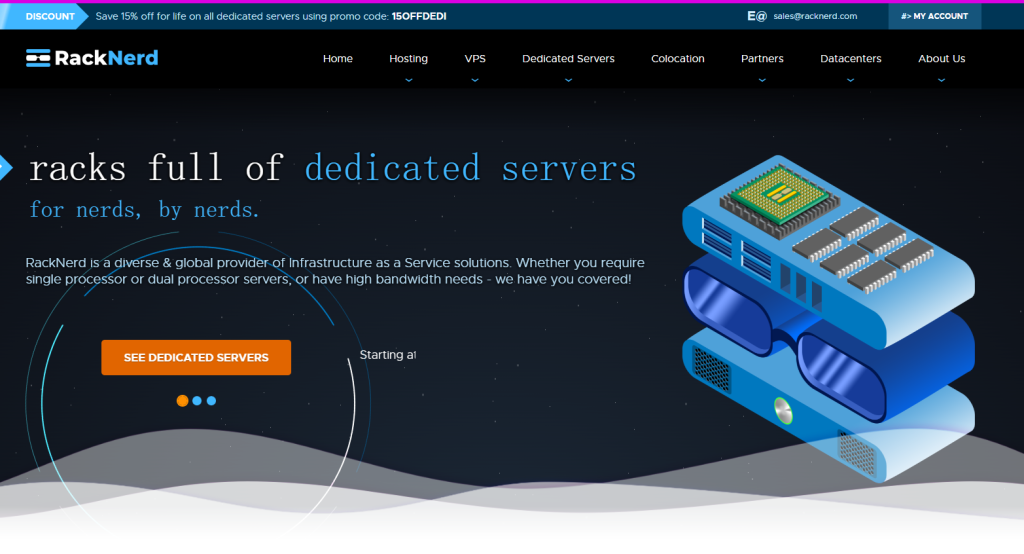Switch to the third slide indicator dot

pyautogui.click(x=211, y=400)
